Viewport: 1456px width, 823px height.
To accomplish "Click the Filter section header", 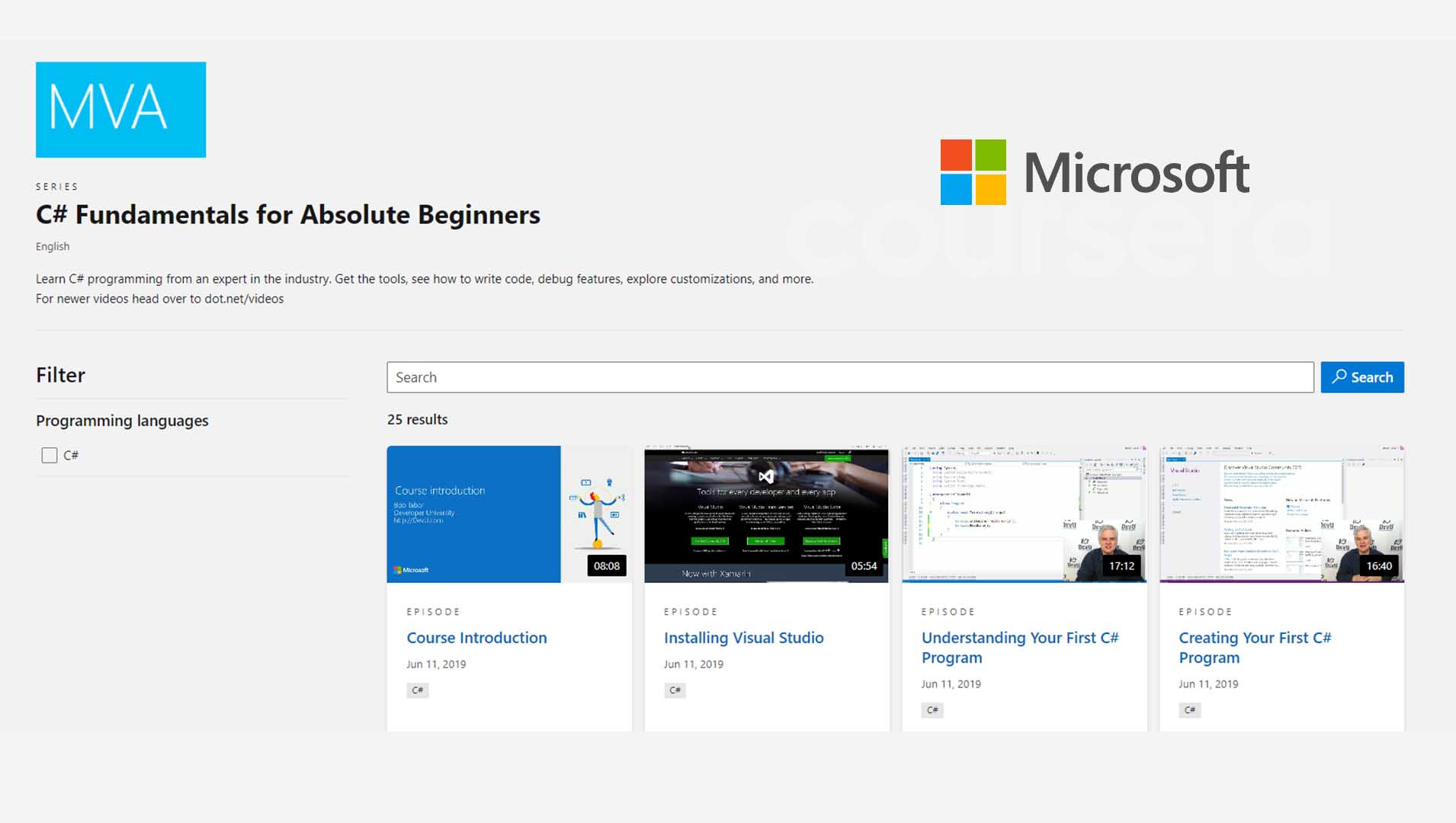I will point(60,374).
